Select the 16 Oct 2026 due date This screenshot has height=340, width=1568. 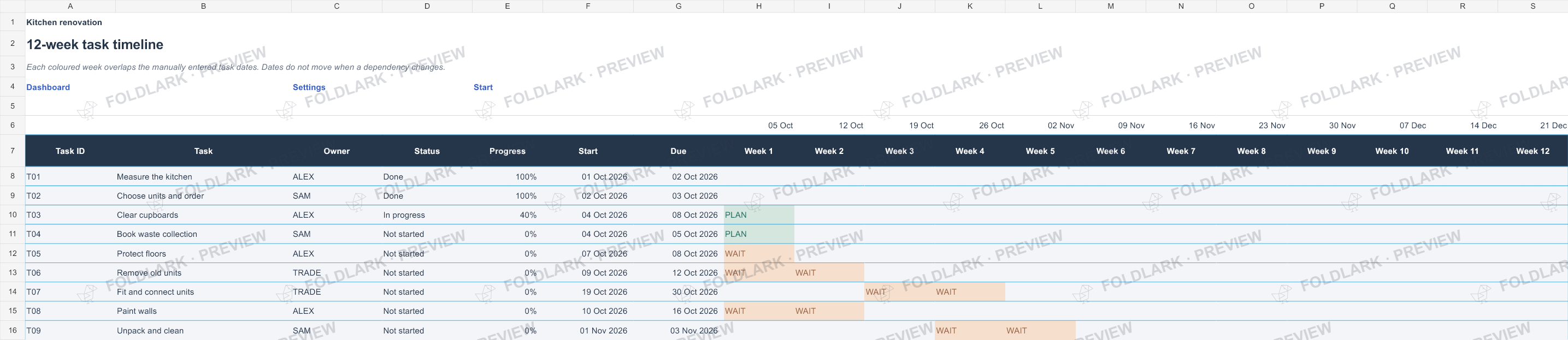678,311
